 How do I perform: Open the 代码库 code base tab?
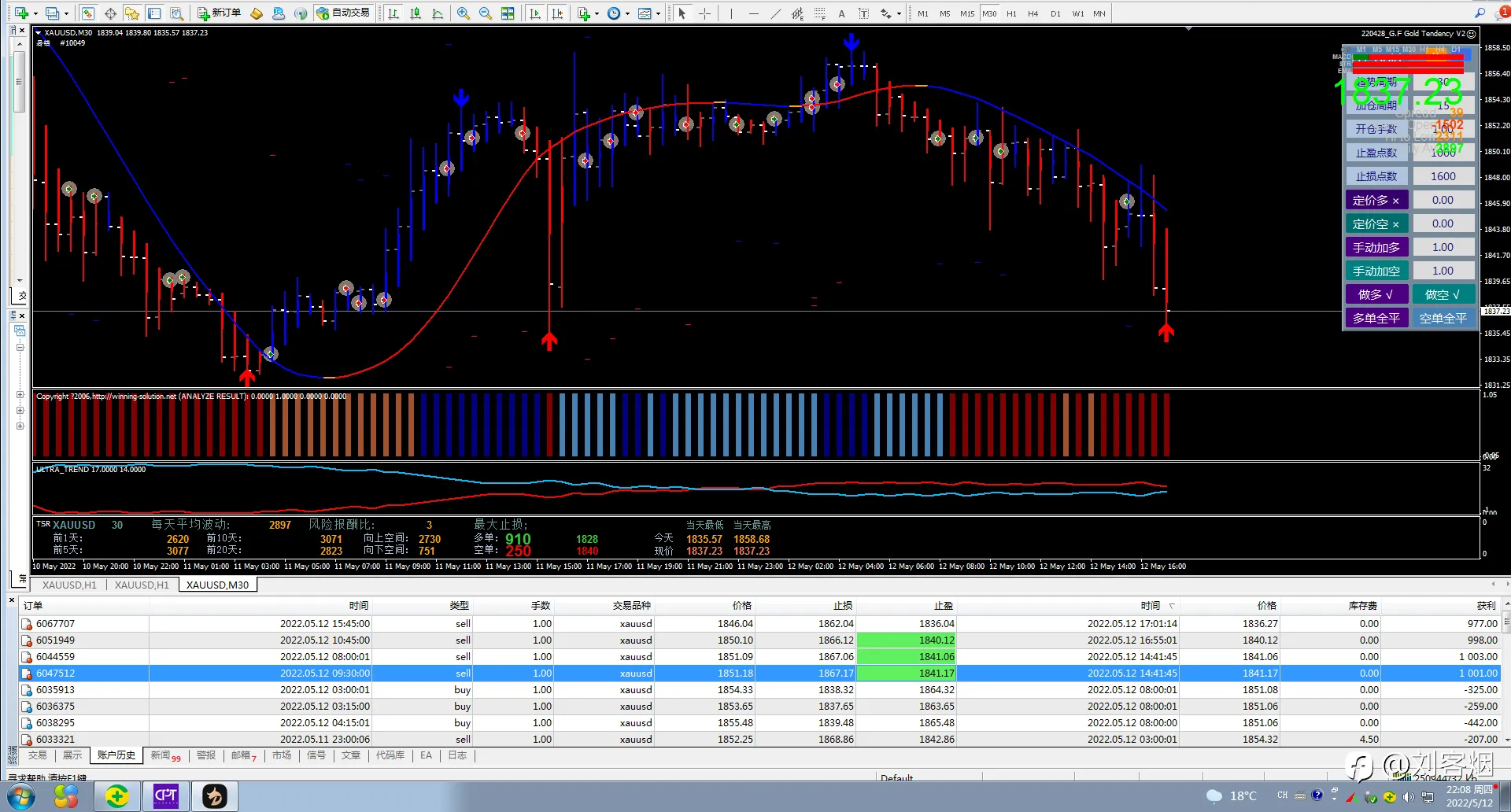[390, 755]
